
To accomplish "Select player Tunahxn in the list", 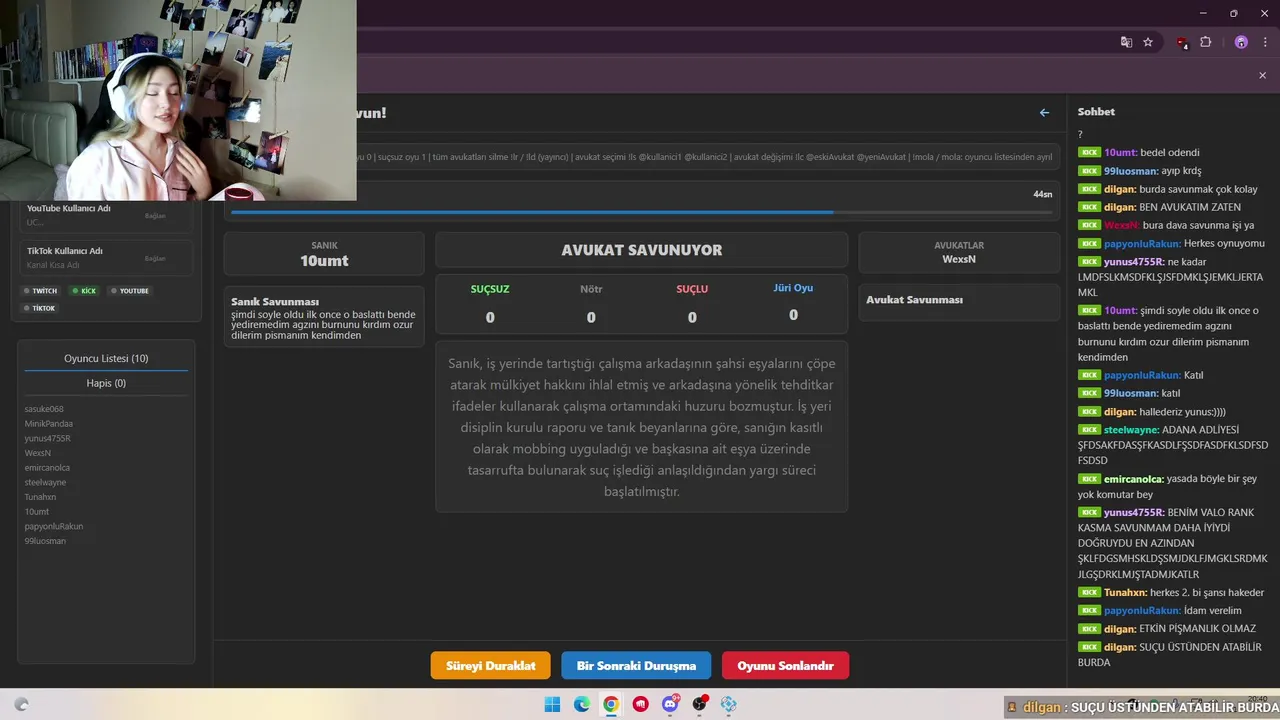I will pos(41,497).
